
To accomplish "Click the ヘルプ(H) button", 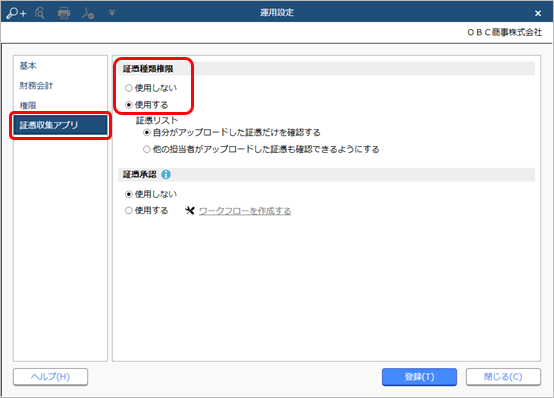I will point(51,377).
